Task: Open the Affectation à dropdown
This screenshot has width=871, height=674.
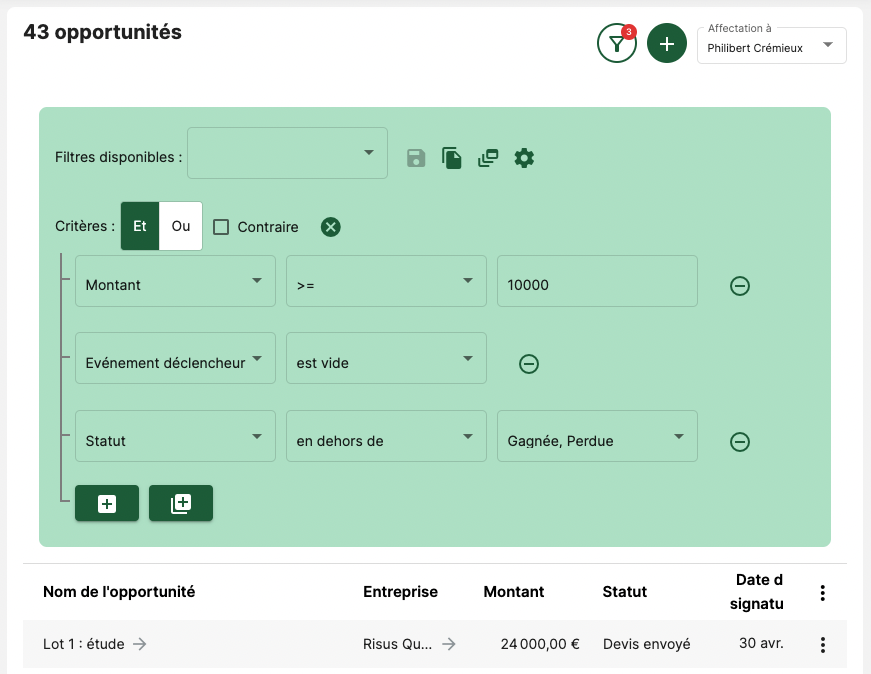Action: point(772,46)
